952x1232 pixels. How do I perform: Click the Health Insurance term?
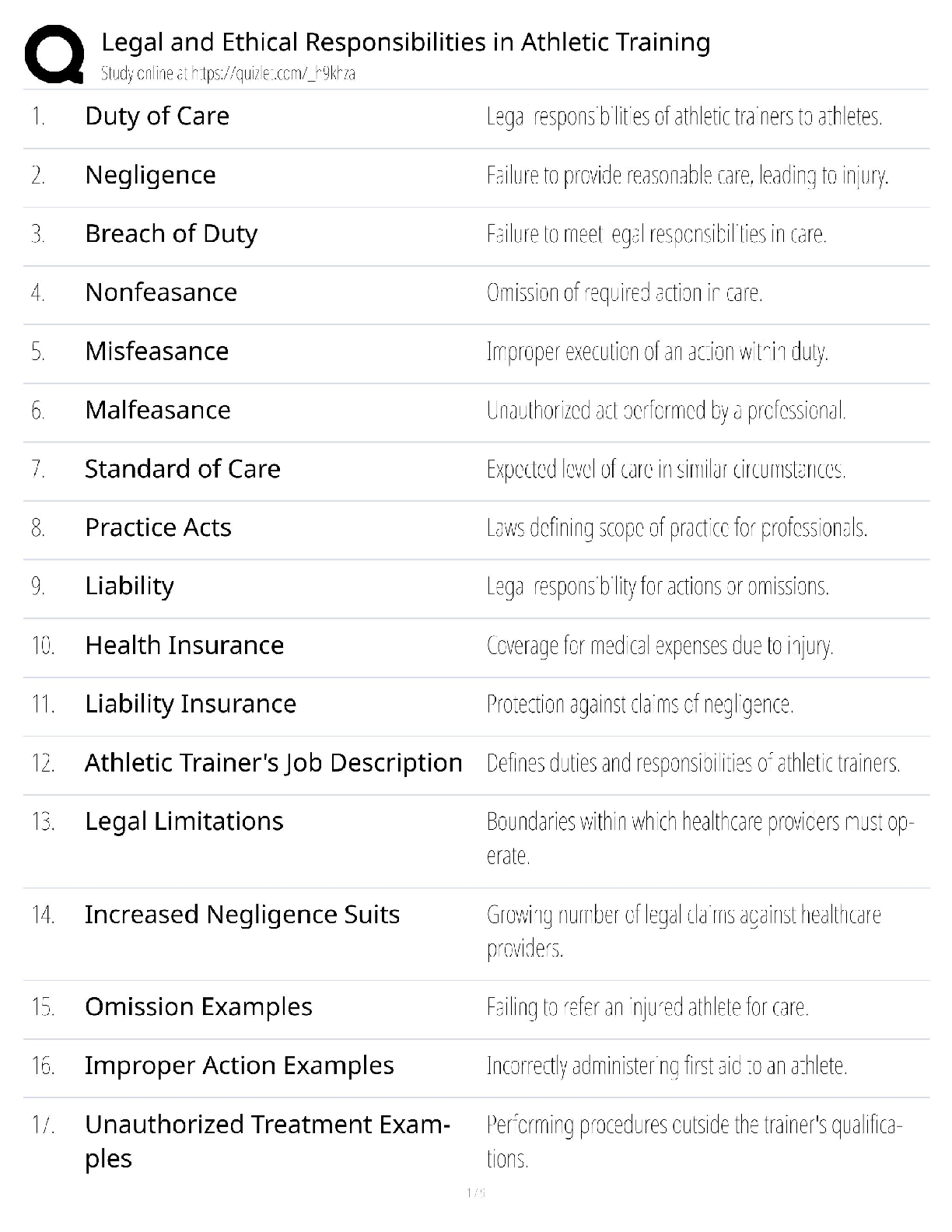[184, 646]
